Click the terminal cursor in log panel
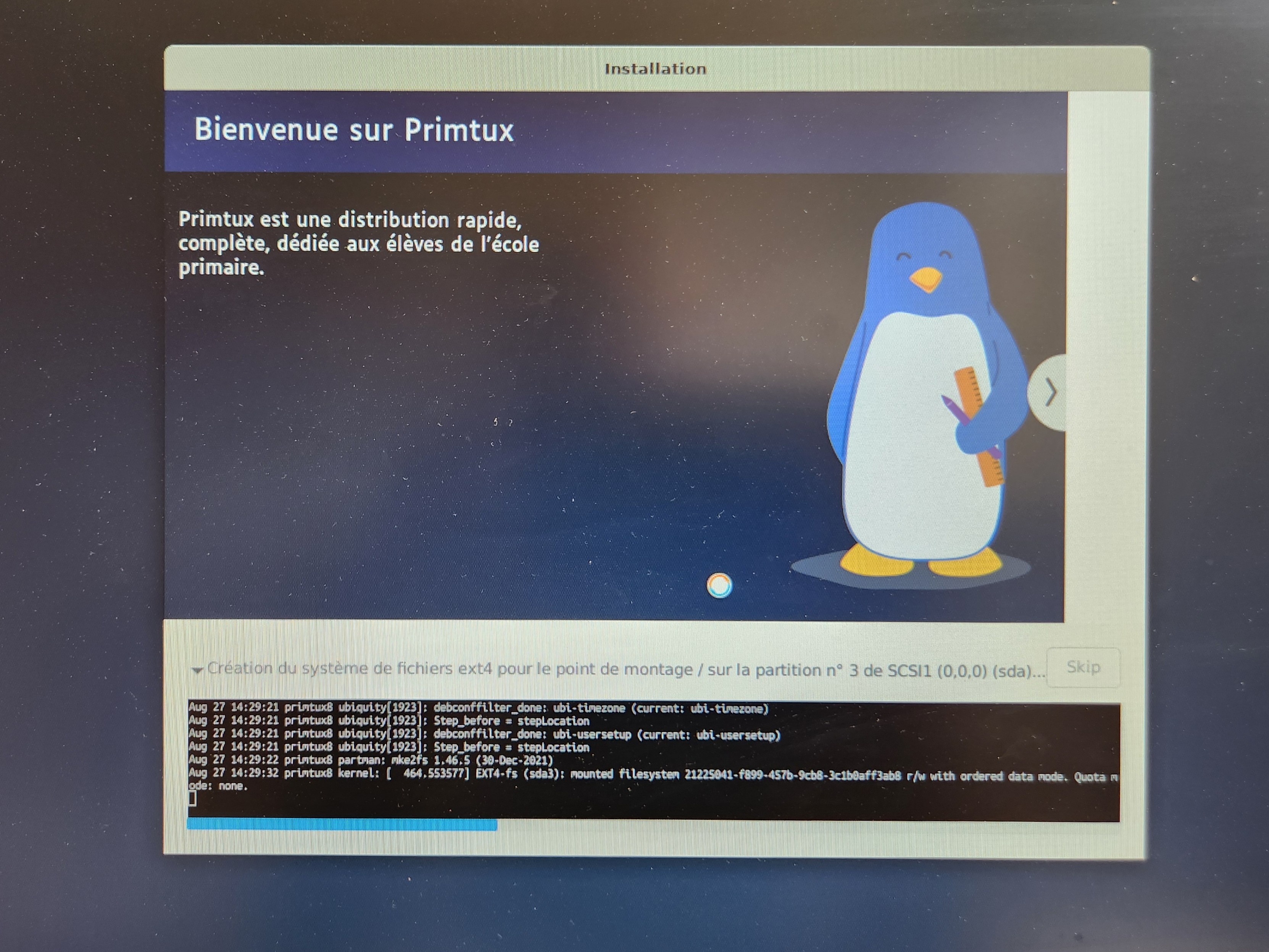This screenshot has height=952, width=1269. (x=192, y=798)
